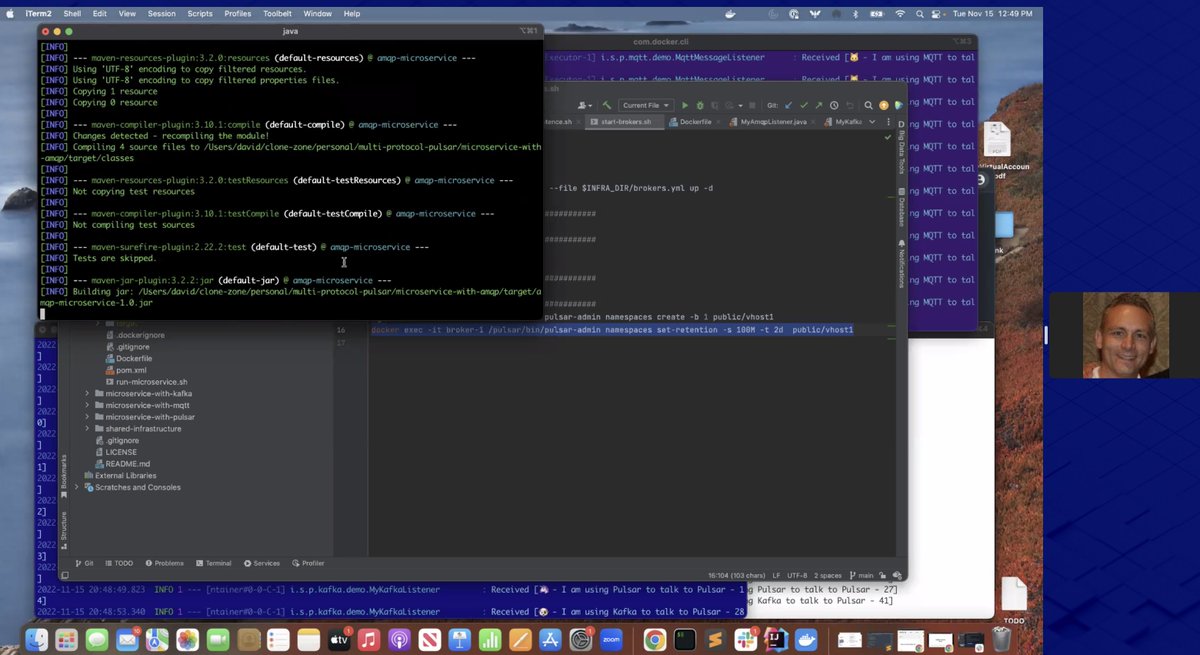Show Git history with the clock icon
The image size is (1200, 655).
[836, 105]
